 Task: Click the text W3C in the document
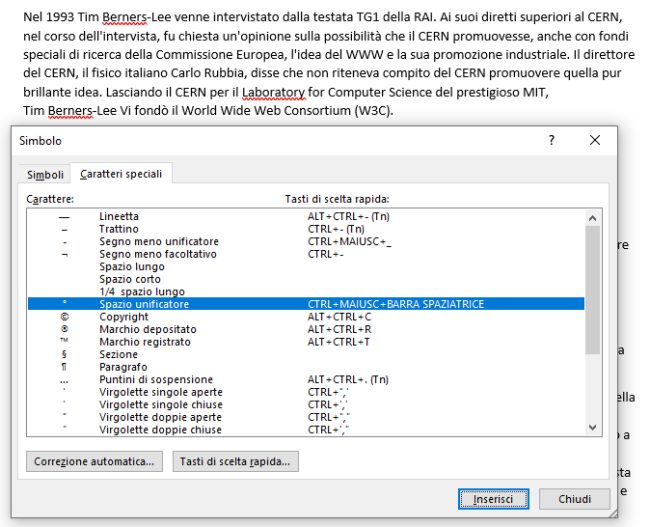coord(372,111)
